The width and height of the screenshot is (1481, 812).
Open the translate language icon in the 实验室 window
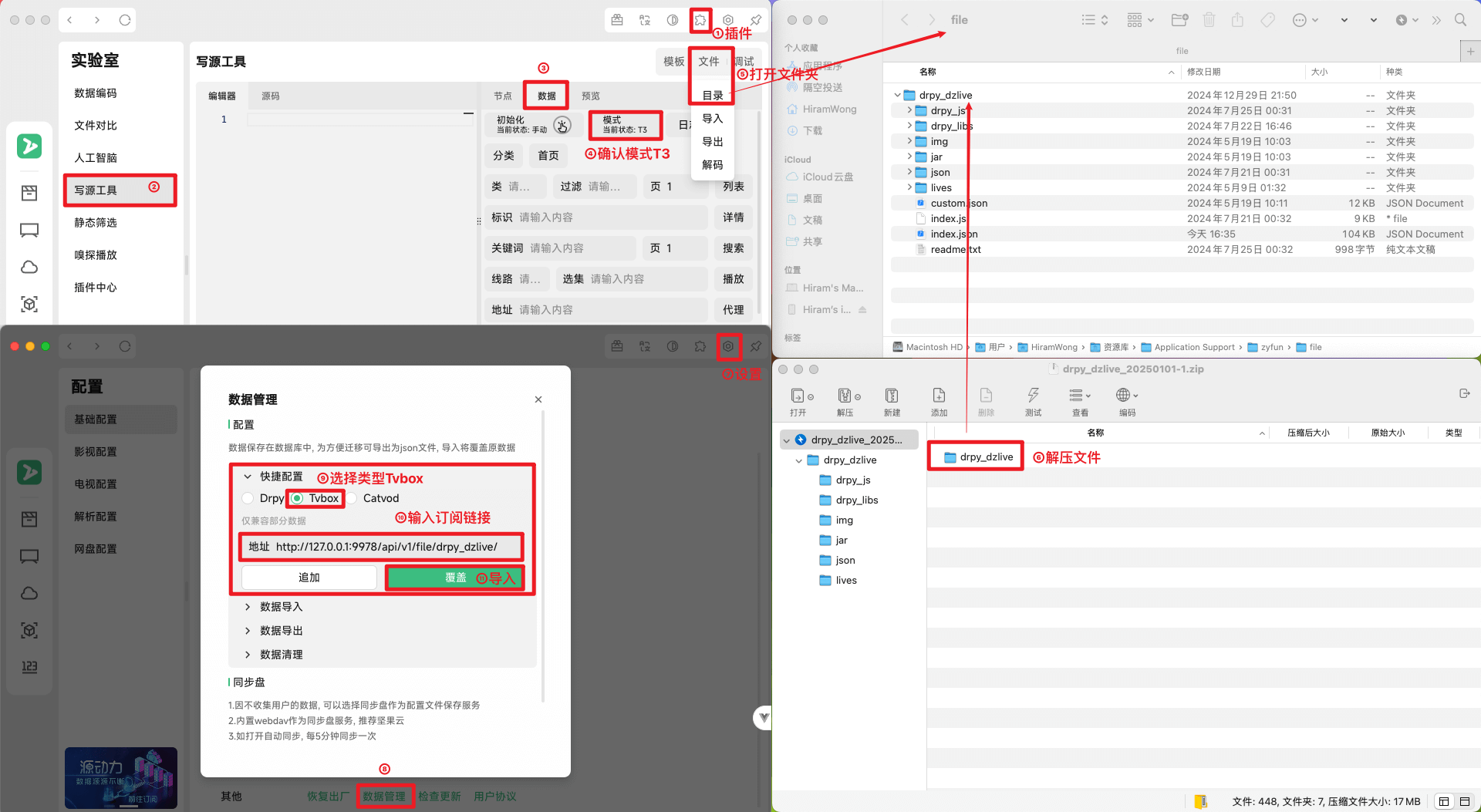645,20
